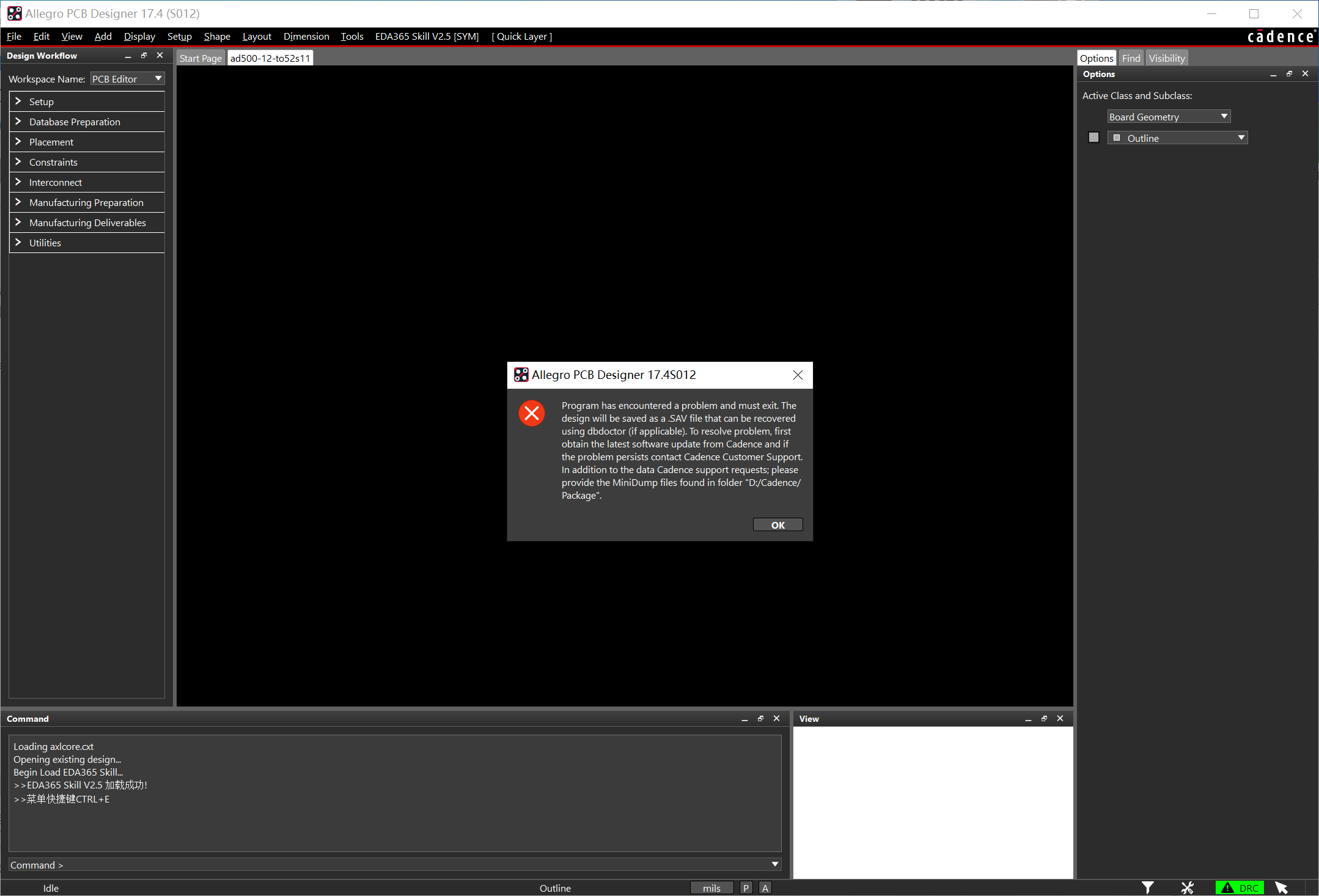Float the Design Workflow panel
The height and width of the screenshot is (896, 1319).
pos(144,56)
